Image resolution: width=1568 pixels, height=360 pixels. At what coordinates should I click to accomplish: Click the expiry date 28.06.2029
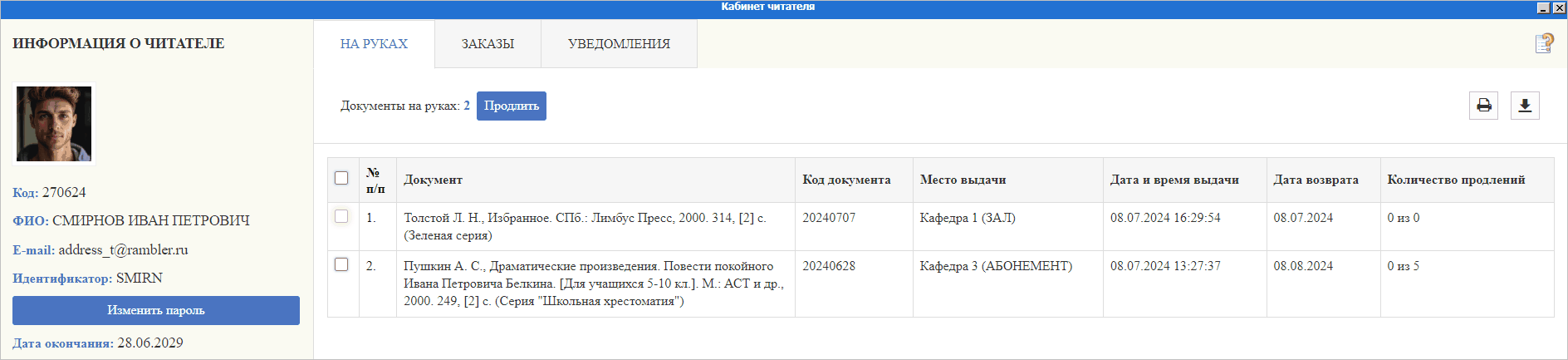[150, 343]
